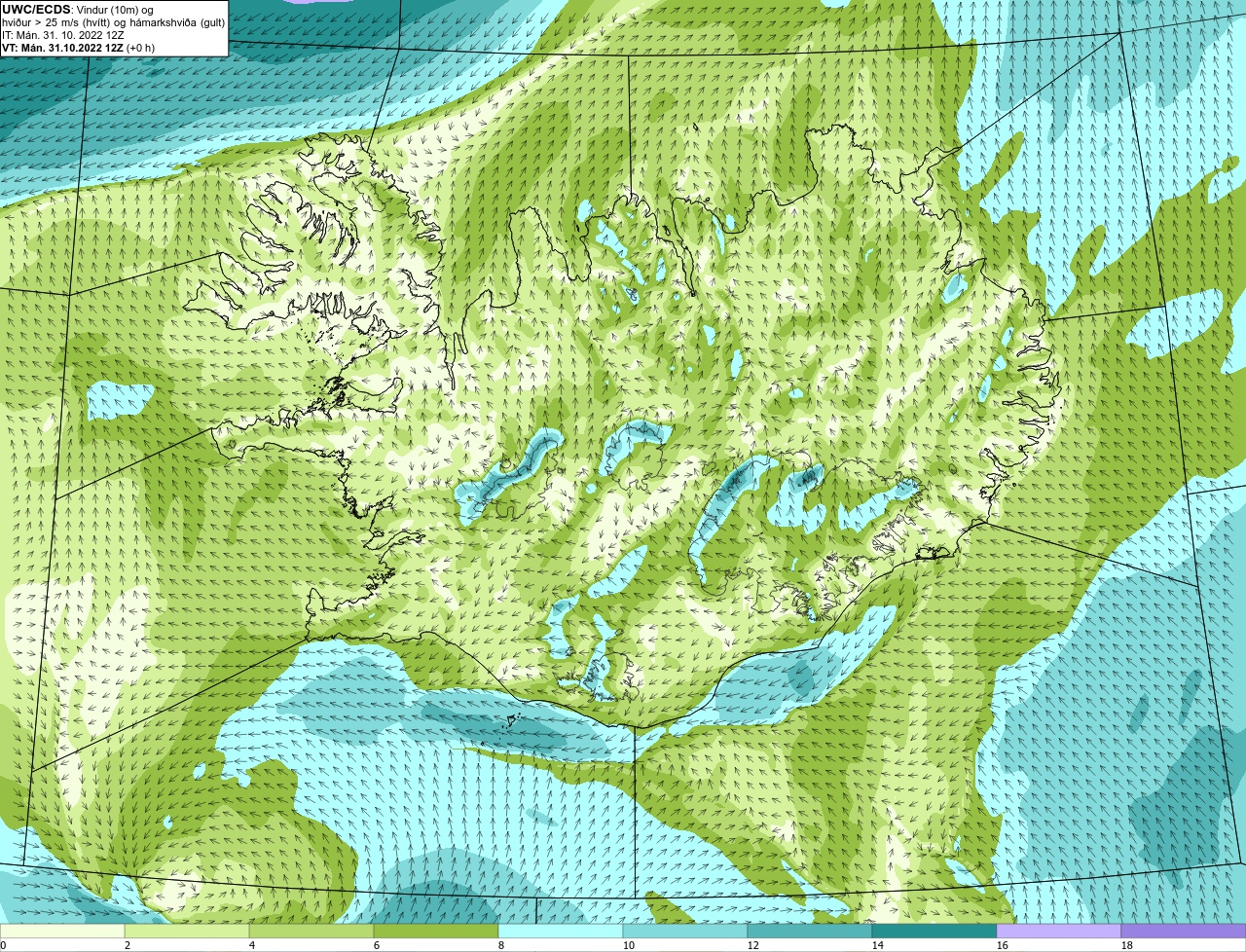
Task: Click the '2' label on the wind scale
Action: point(128,945)
